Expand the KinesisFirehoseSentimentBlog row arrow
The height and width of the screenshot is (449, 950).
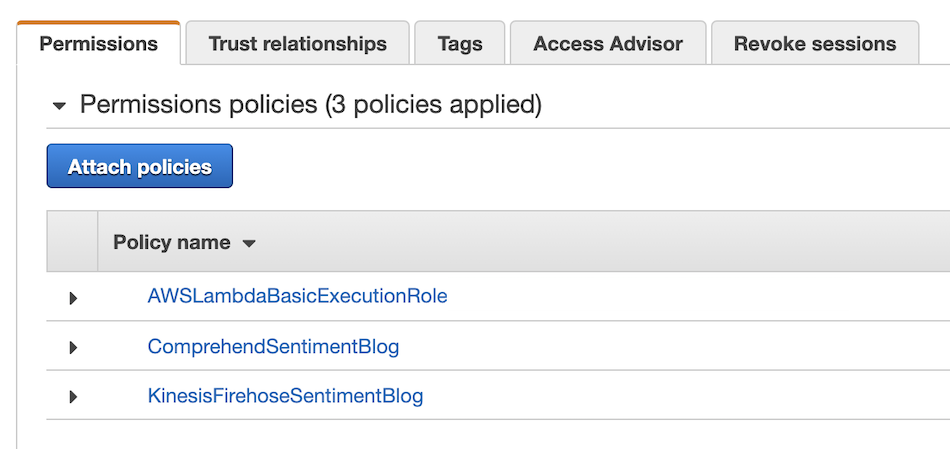73,396
